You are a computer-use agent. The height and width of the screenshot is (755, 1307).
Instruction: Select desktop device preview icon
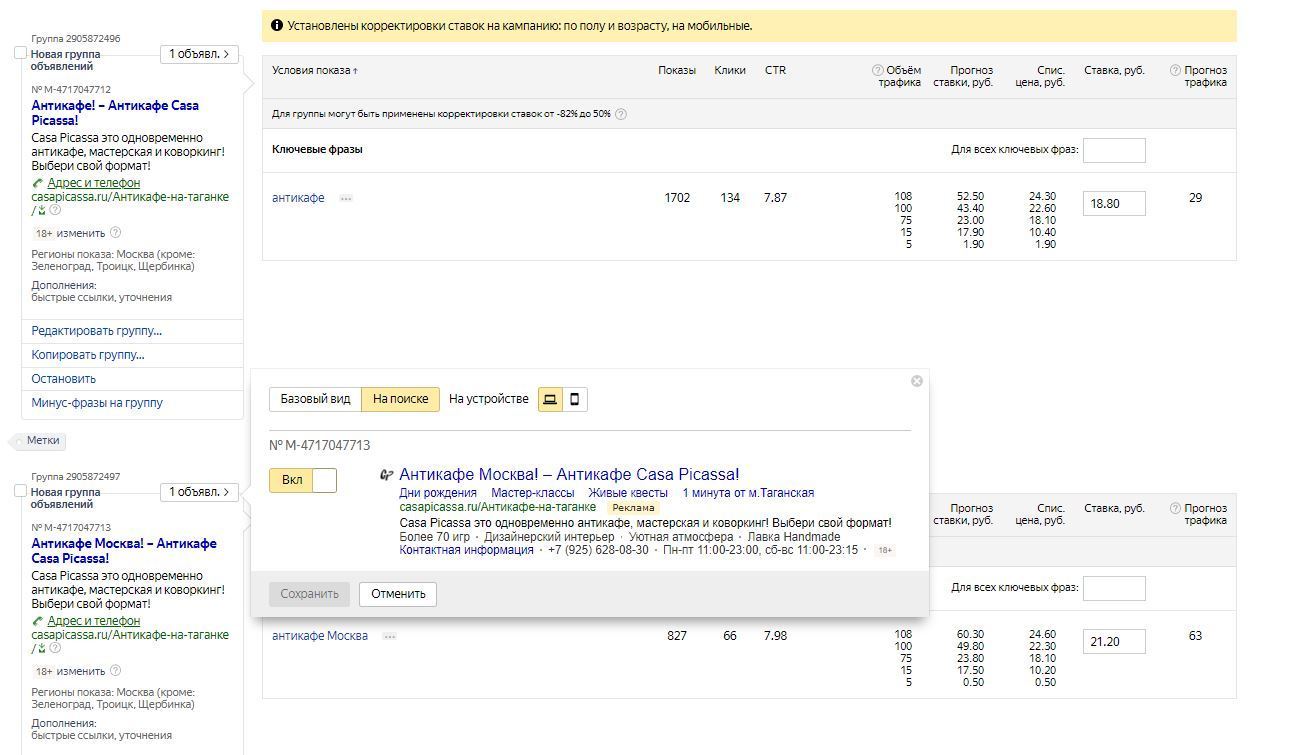(550, 399)
